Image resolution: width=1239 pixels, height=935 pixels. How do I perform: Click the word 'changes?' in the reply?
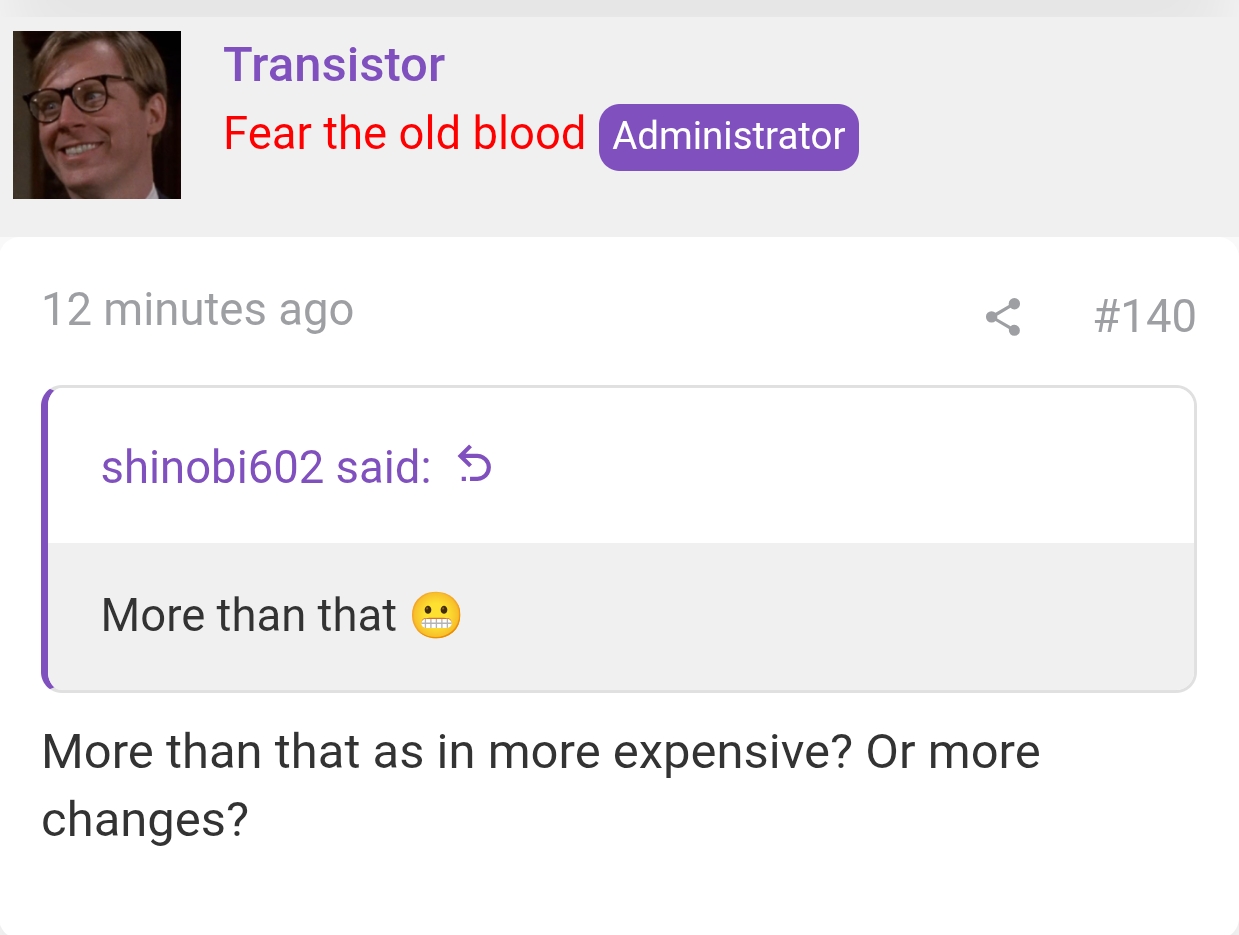tap(145, 820)
